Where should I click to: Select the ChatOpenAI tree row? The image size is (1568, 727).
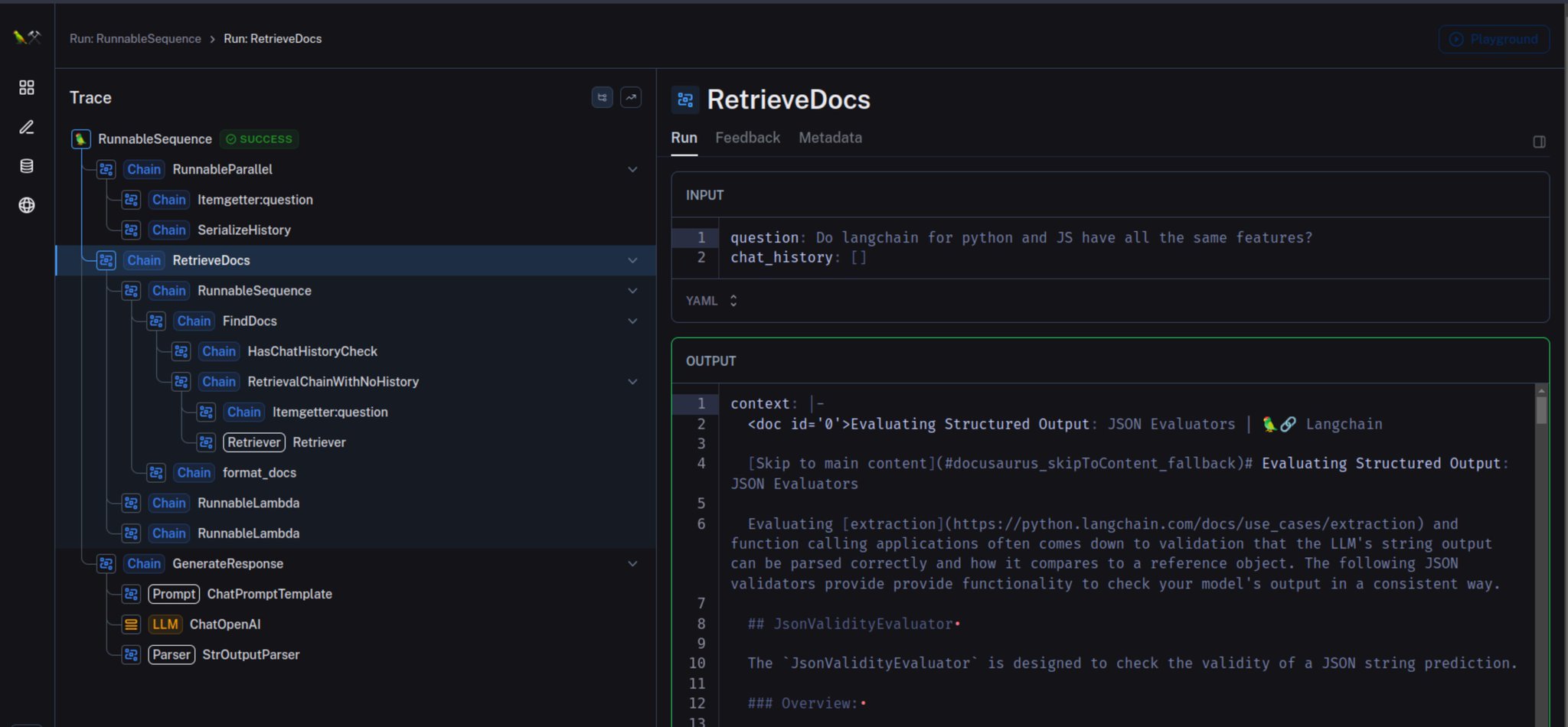356,624
